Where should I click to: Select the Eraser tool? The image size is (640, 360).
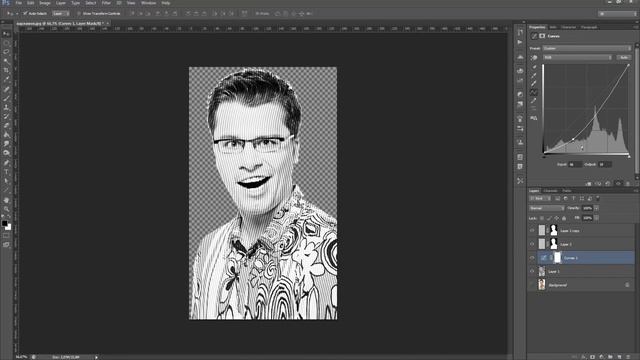(6, 126)
